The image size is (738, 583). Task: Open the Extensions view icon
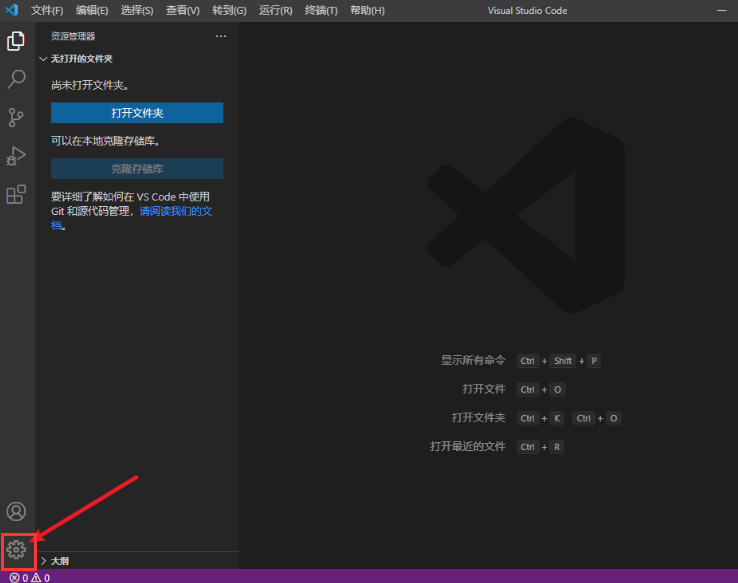click(x=16, y=195)
